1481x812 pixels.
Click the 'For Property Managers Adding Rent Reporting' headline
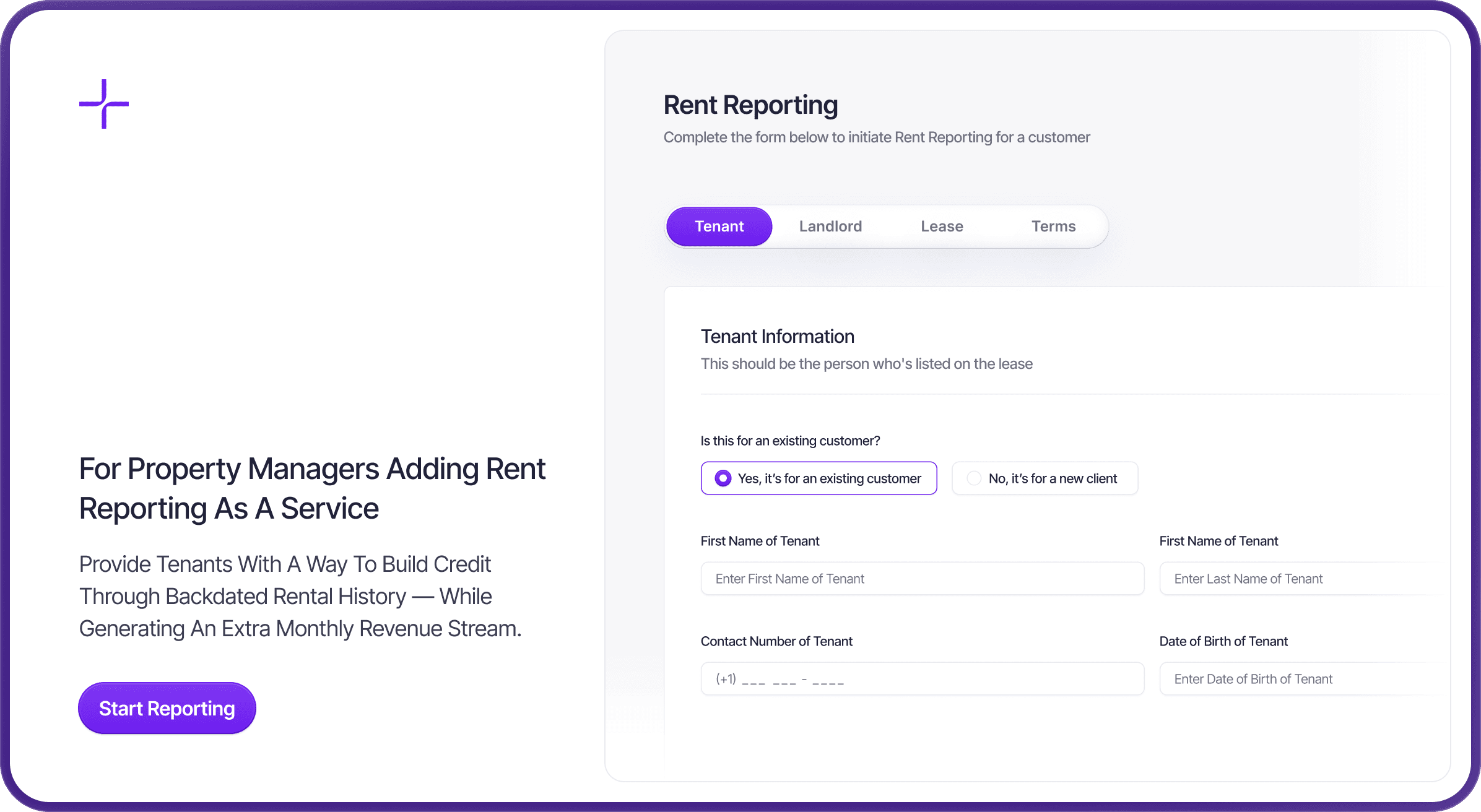click(x=312, y=489)
